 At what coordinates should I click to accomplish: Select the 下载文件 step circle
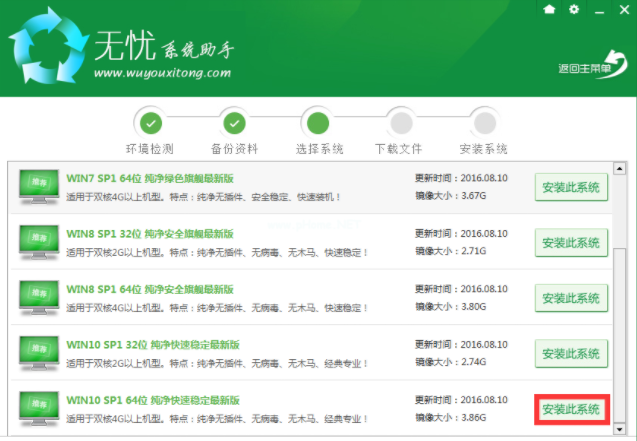[x=401, y=123]
